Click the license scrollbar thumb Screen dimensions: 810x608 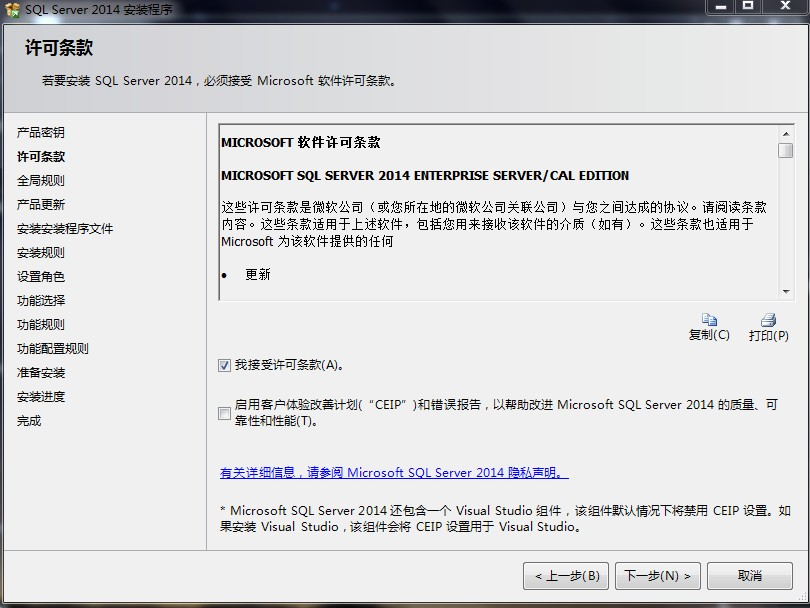(786, 150)
